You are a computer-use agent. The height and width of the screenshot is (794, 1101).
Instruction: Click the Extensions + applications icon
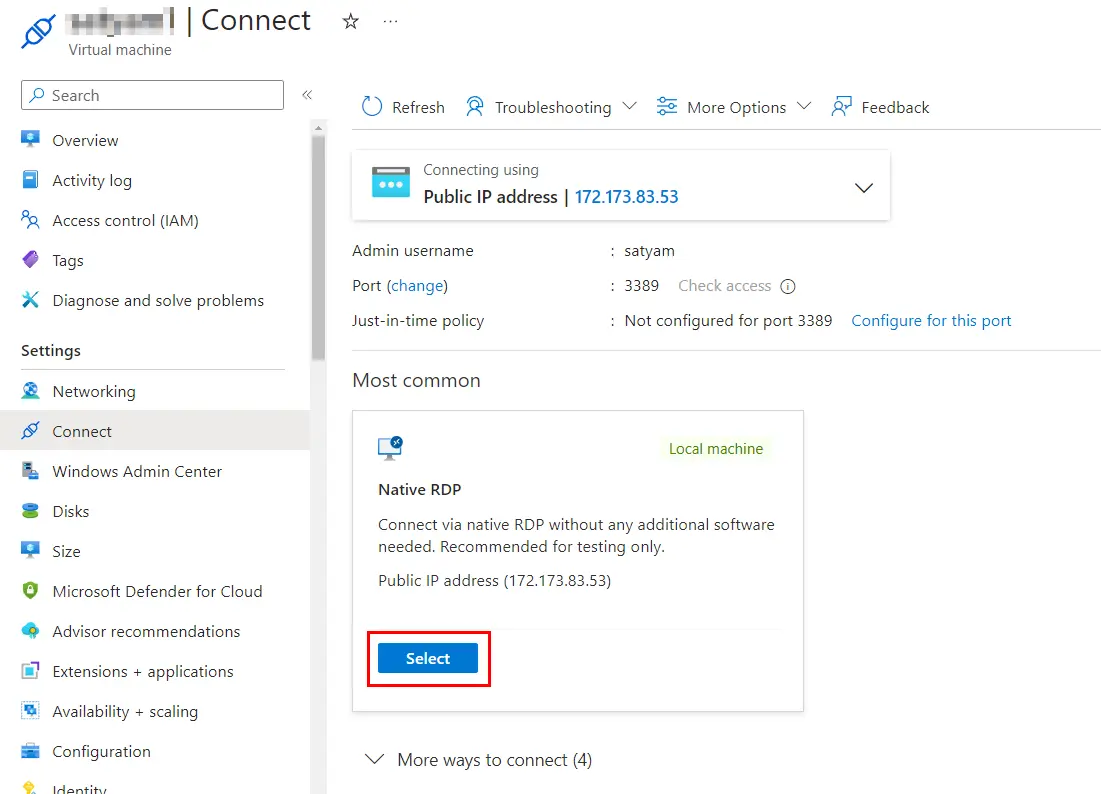click(x=30, y=670)
